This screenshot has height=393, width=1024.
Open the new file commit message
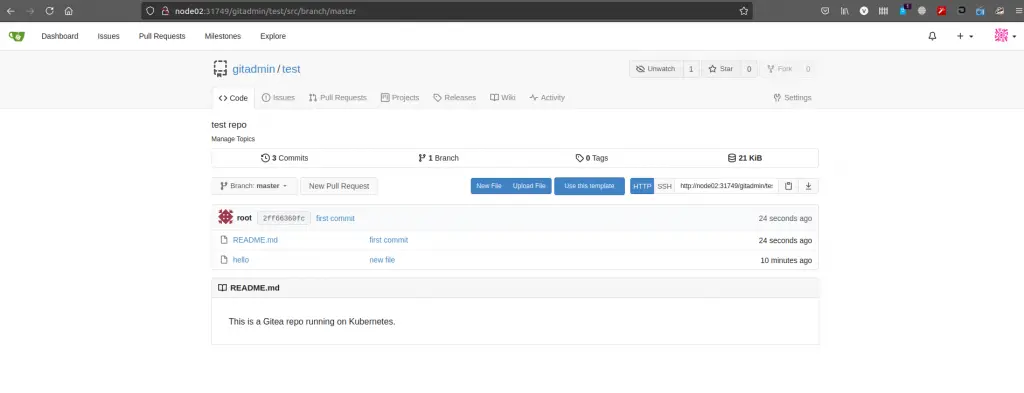(382, 260)
